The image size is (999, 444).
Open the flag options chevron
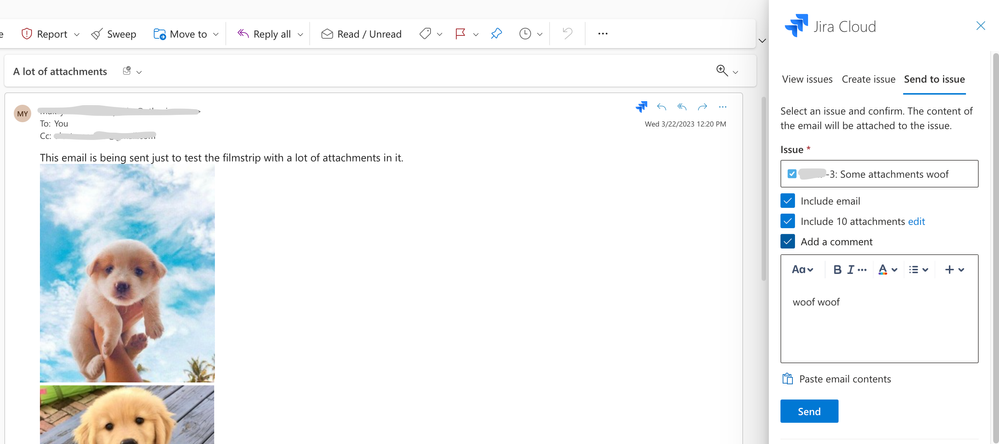pyautogui.click(x=475, y=34)
